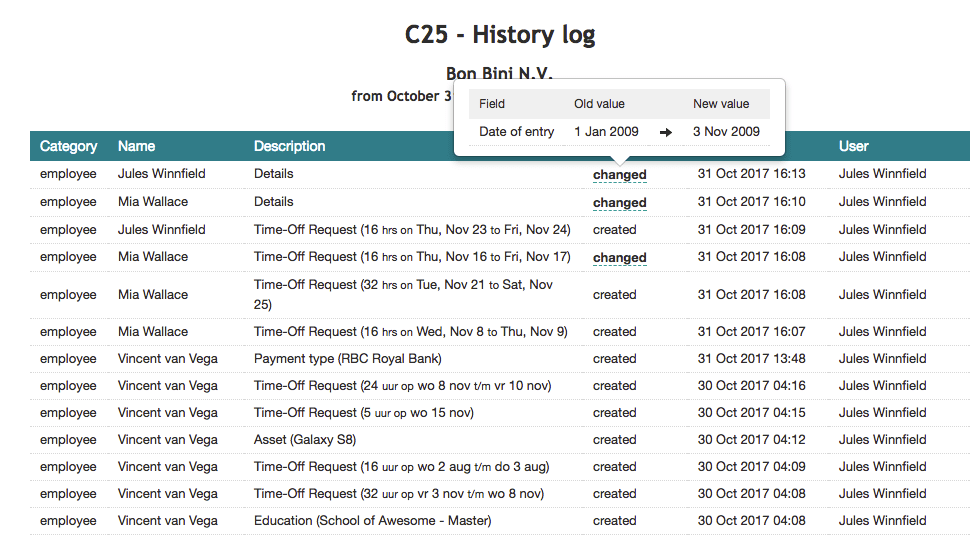Sort by the Description column header
This screenshot has height=540, width=976.
[289, 146]
